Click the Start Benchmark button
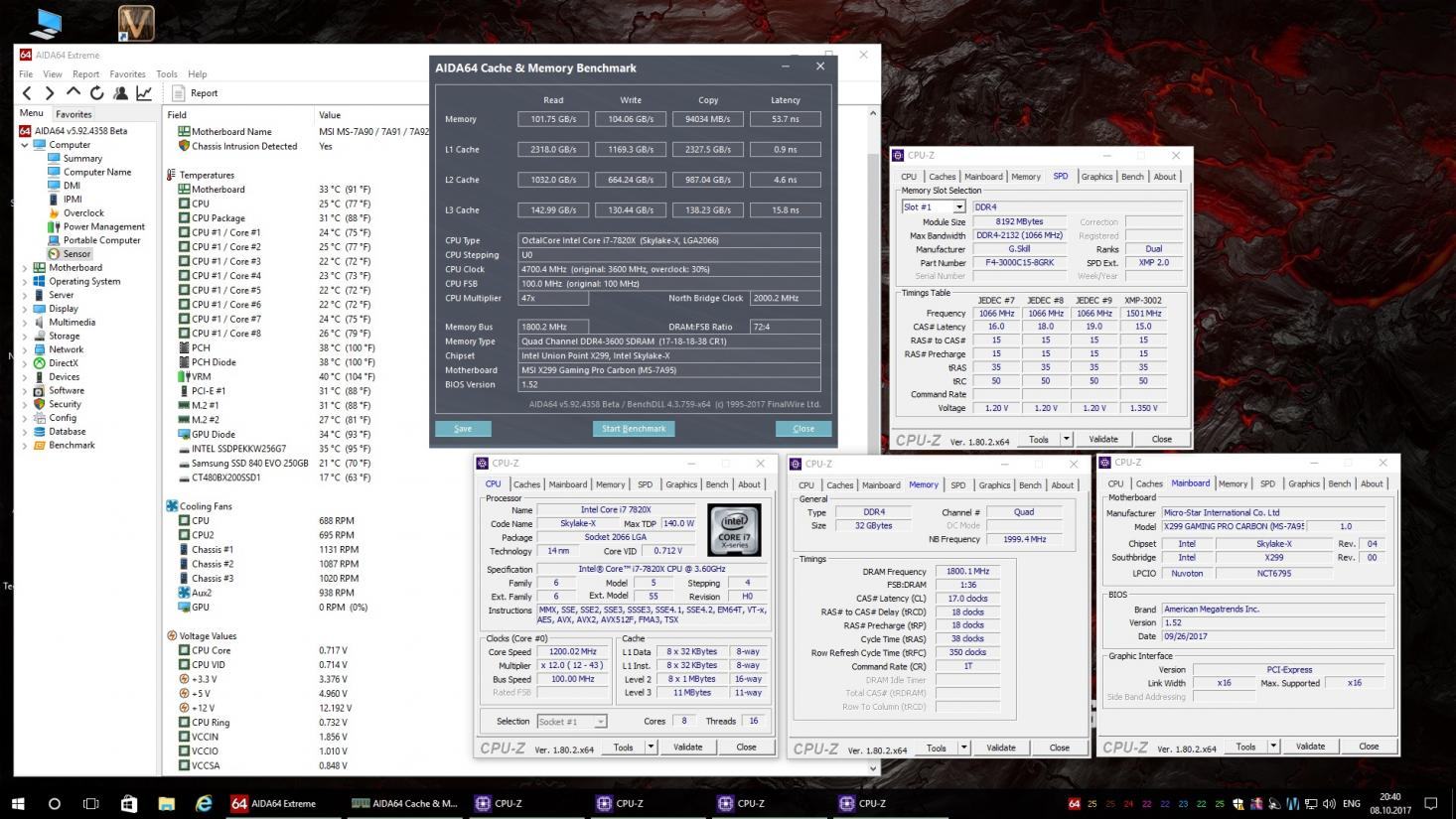 [x=634, y=429]
